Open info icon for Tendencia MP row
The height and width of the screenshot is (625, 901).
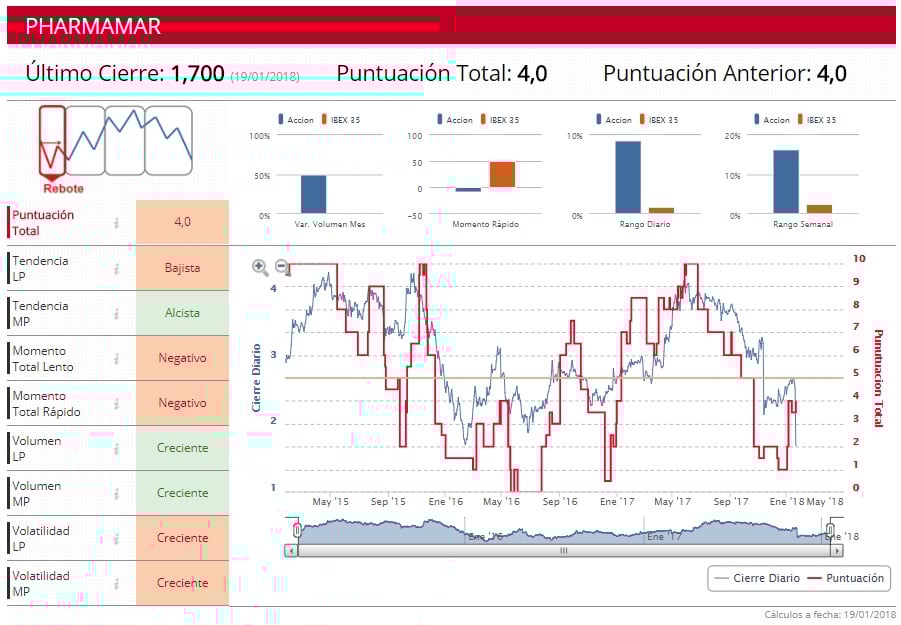point(116,314)
